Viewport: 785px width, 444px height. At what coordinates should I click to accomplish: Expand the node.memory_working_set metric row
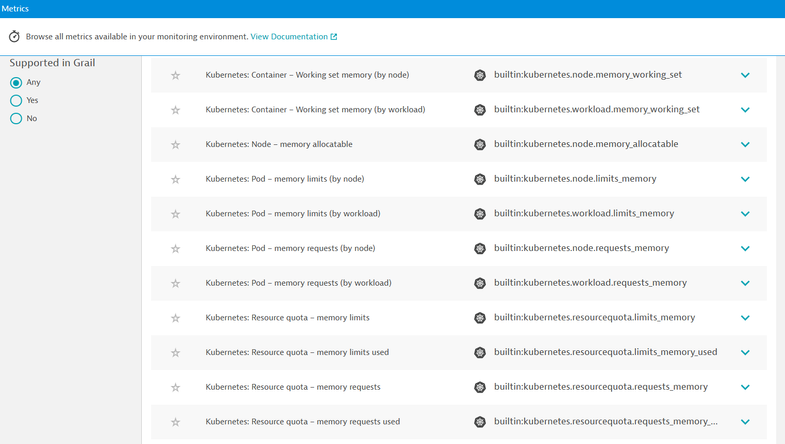coord(745,75)
